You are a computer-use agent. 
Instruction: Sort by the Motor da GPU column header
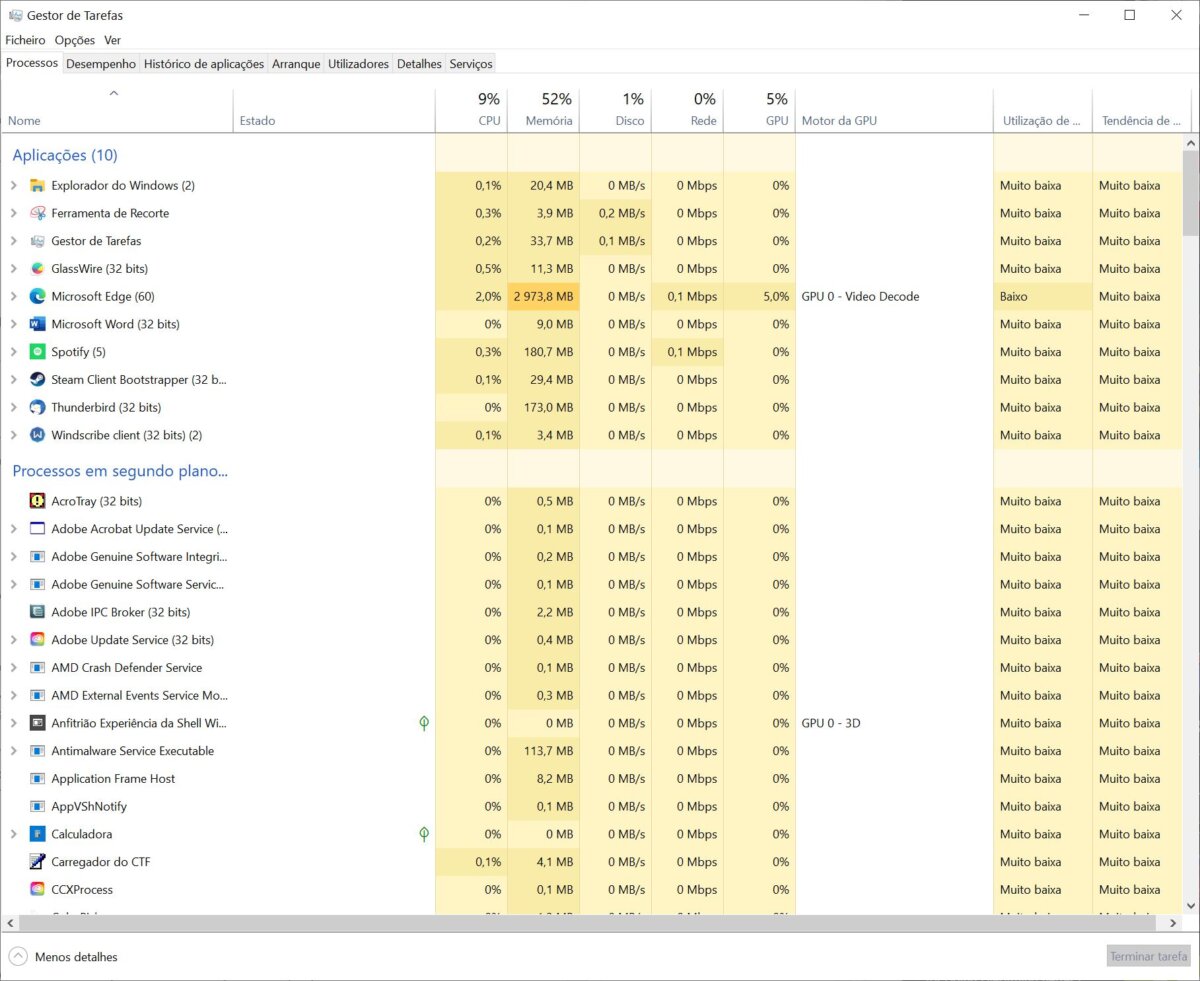click(x=894, y=110)
